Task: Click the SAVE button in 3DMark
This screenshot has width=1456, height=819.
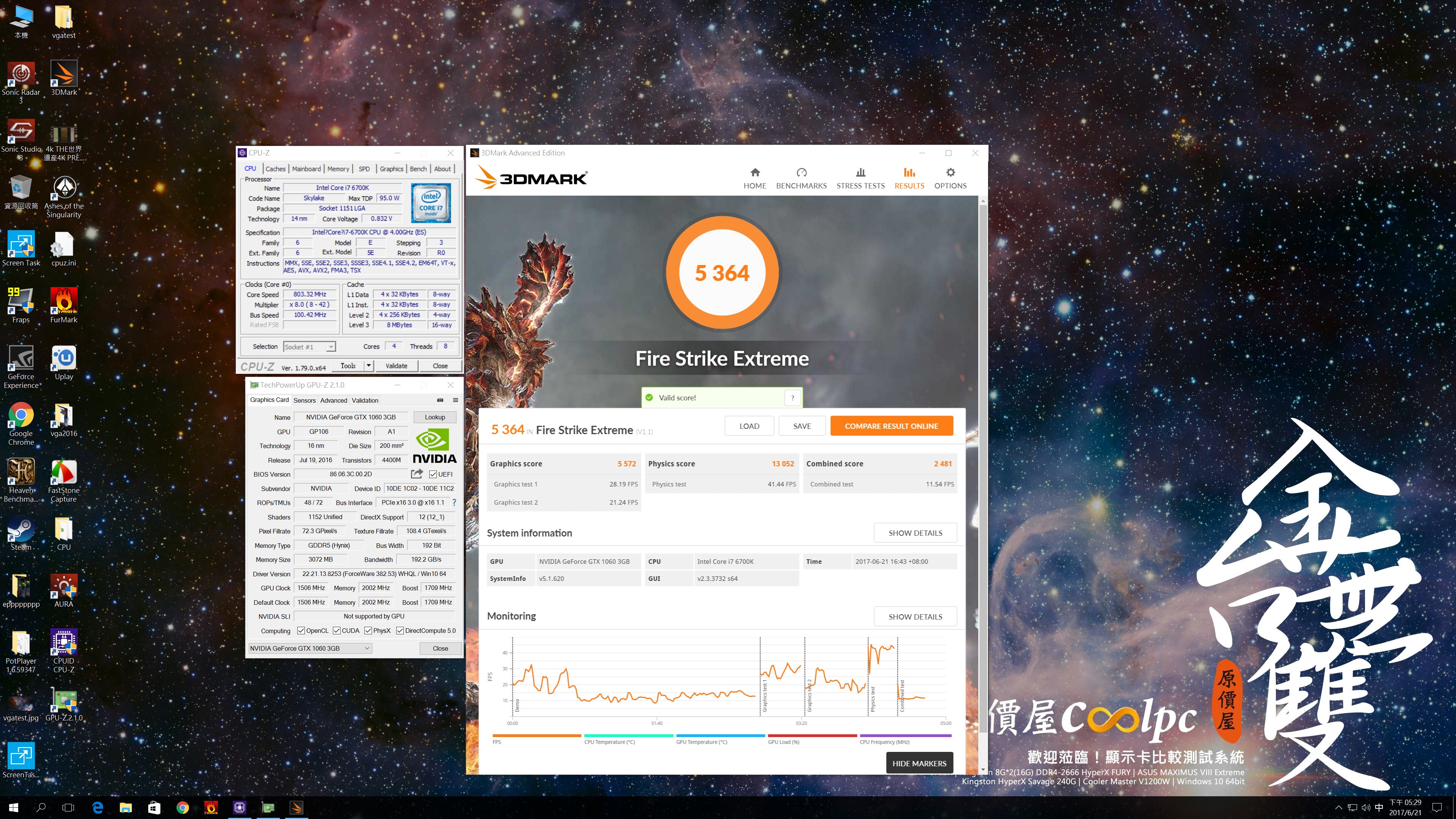Action: coord(802,425)
